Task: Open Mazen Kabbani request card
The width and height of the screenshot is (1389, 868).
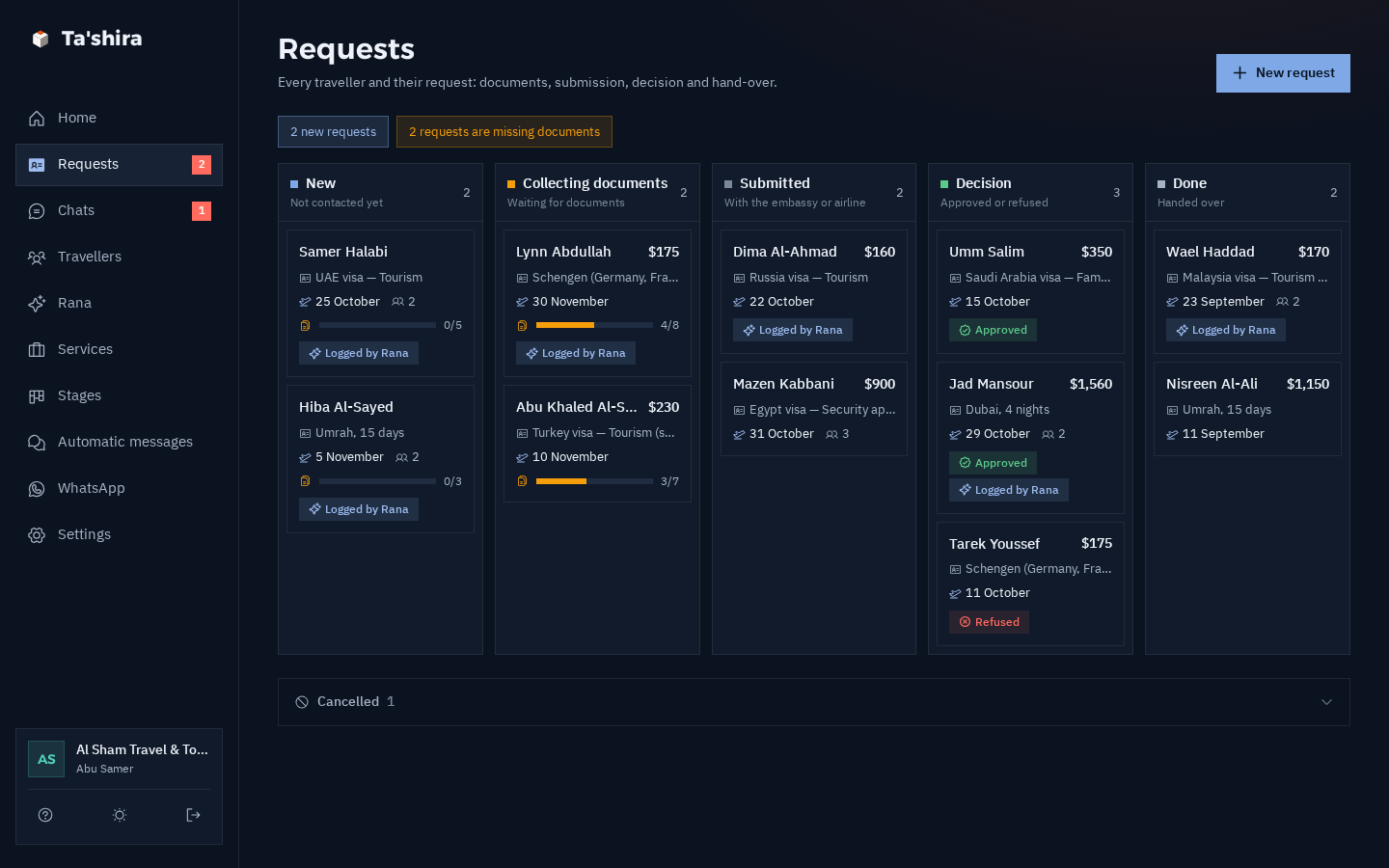Action: (814, 409)
